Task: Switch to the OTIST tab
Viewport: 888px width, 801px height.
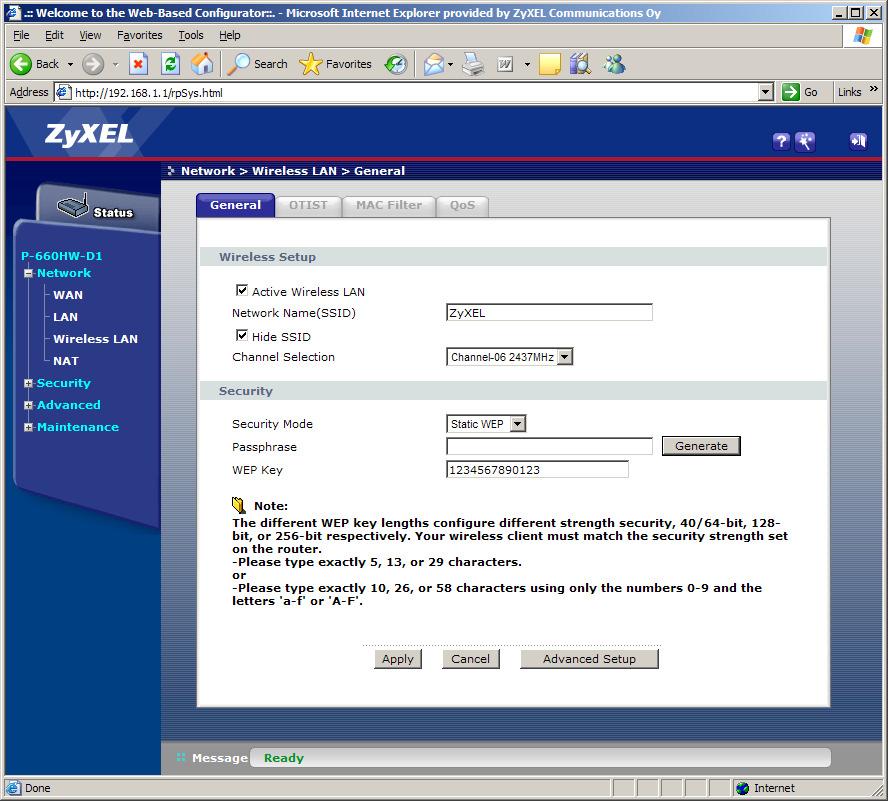Action: coord(308,206)
